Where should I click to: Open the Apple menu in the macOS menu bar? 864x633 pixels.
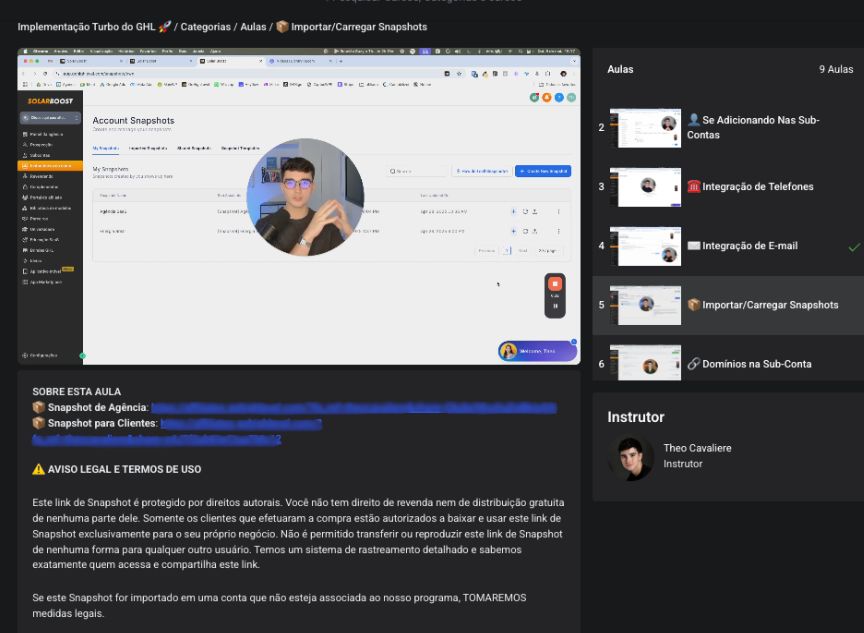pyautogui.click(x=26, y=51)
